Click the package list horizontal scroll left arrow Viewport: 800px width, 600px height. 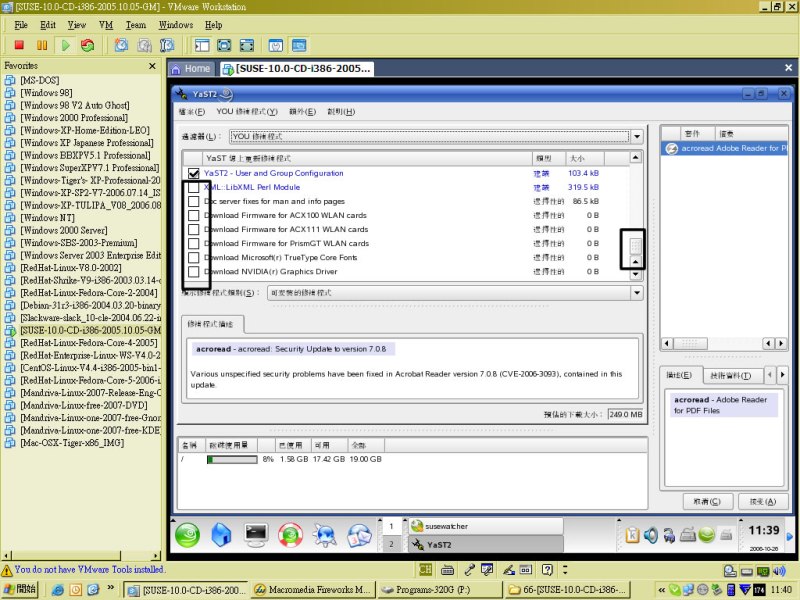pyautogui.click(x=666, y=343)
